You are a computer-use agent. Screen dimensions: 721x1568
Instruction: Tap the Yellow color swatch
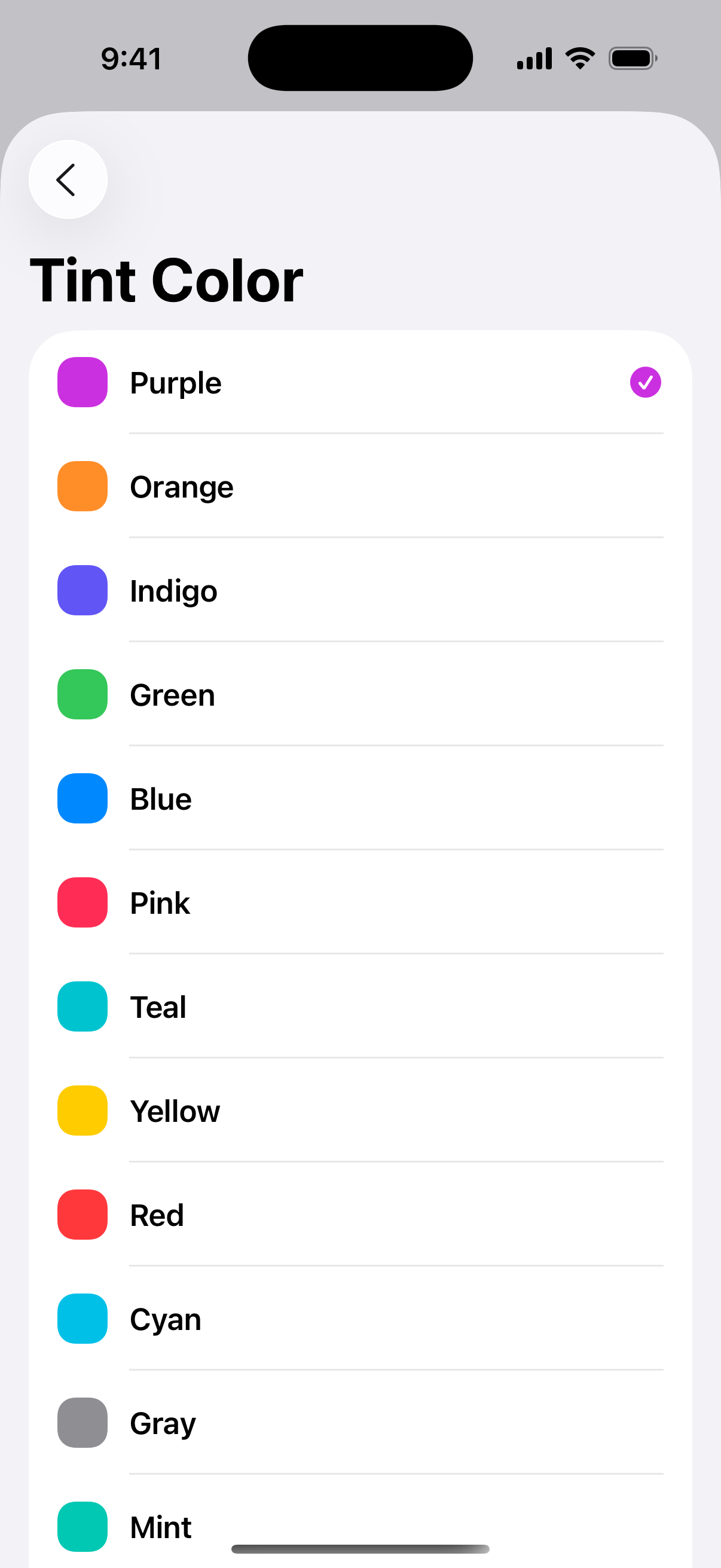82,1111
